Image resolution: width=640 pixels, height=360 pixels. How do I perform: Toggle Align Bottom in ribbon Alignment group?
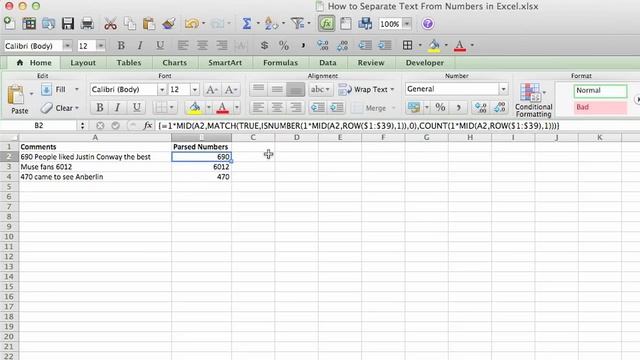295,89
